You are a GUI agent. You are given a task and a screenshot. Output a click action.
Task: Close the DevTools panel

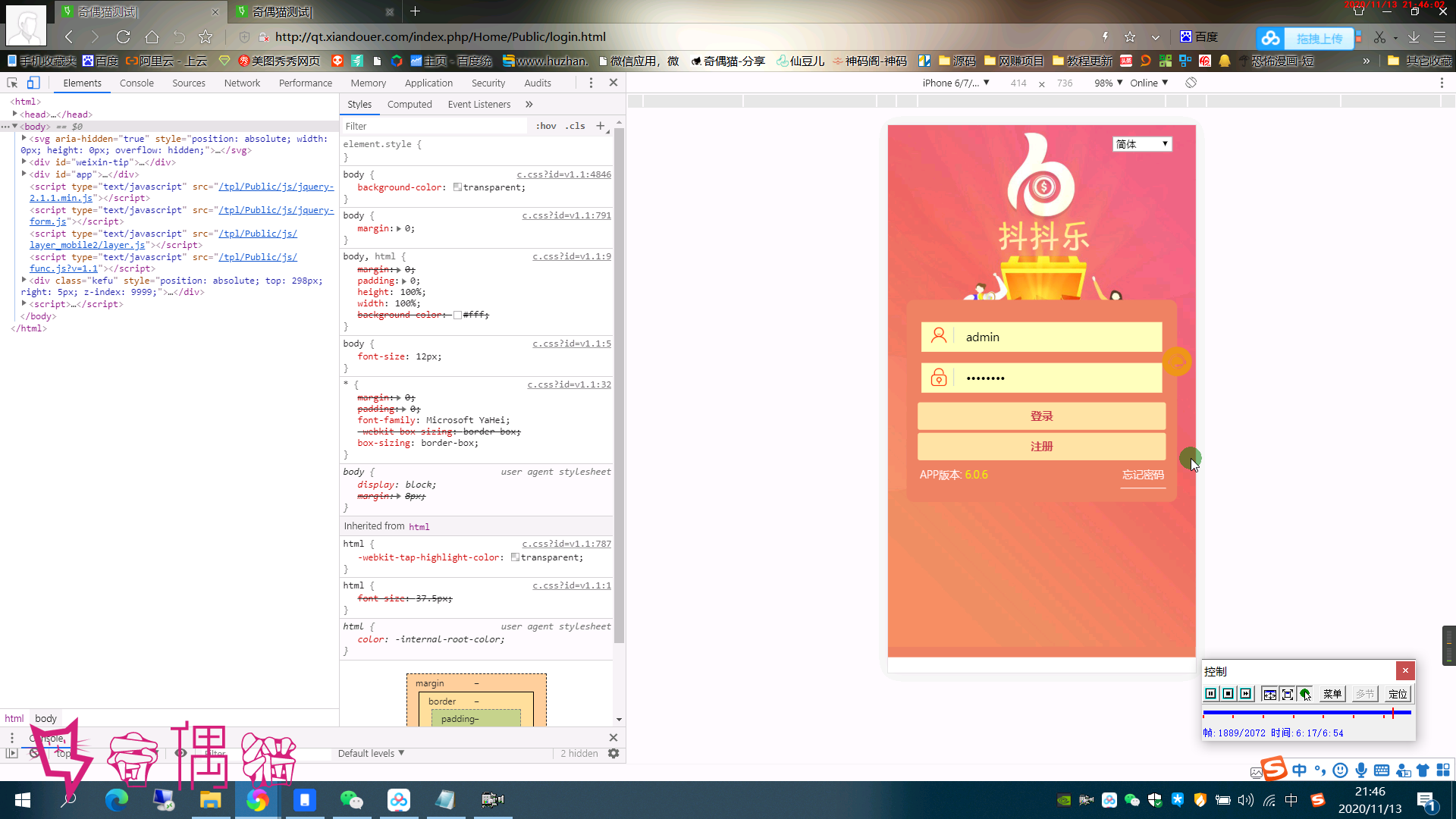pos(613,83)
